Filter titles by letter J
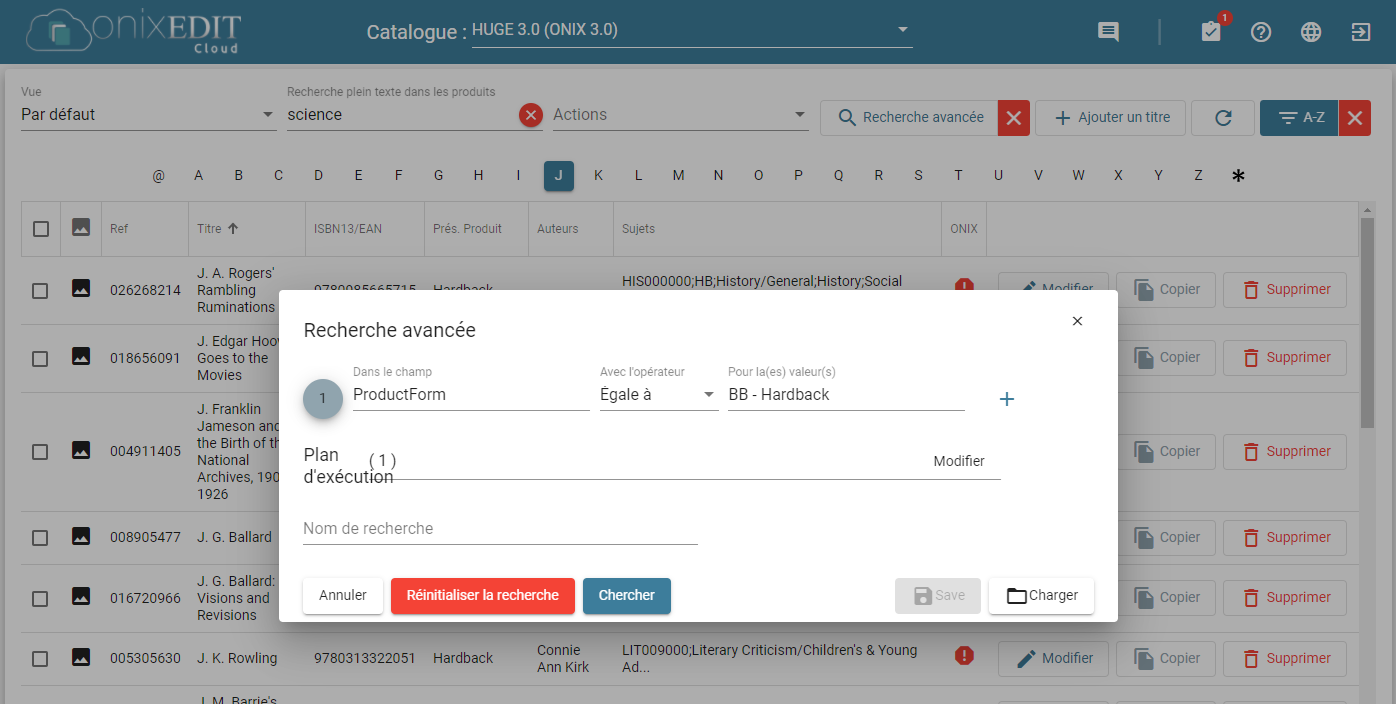The width and height of the screenshot is (1396, 704). point(559,176)
